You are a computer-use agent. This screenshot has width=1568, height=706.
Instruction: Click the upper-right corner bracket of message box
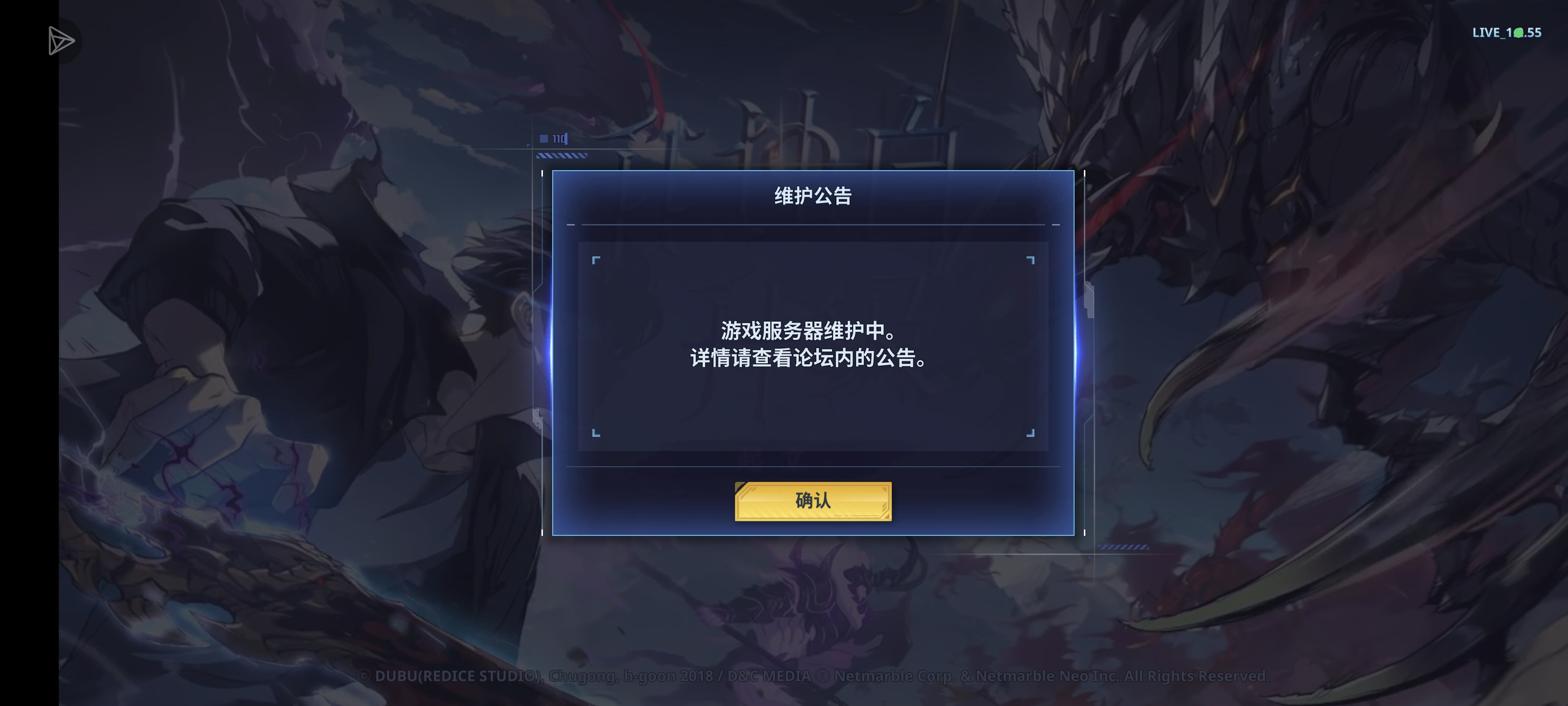coord(1030,260)
